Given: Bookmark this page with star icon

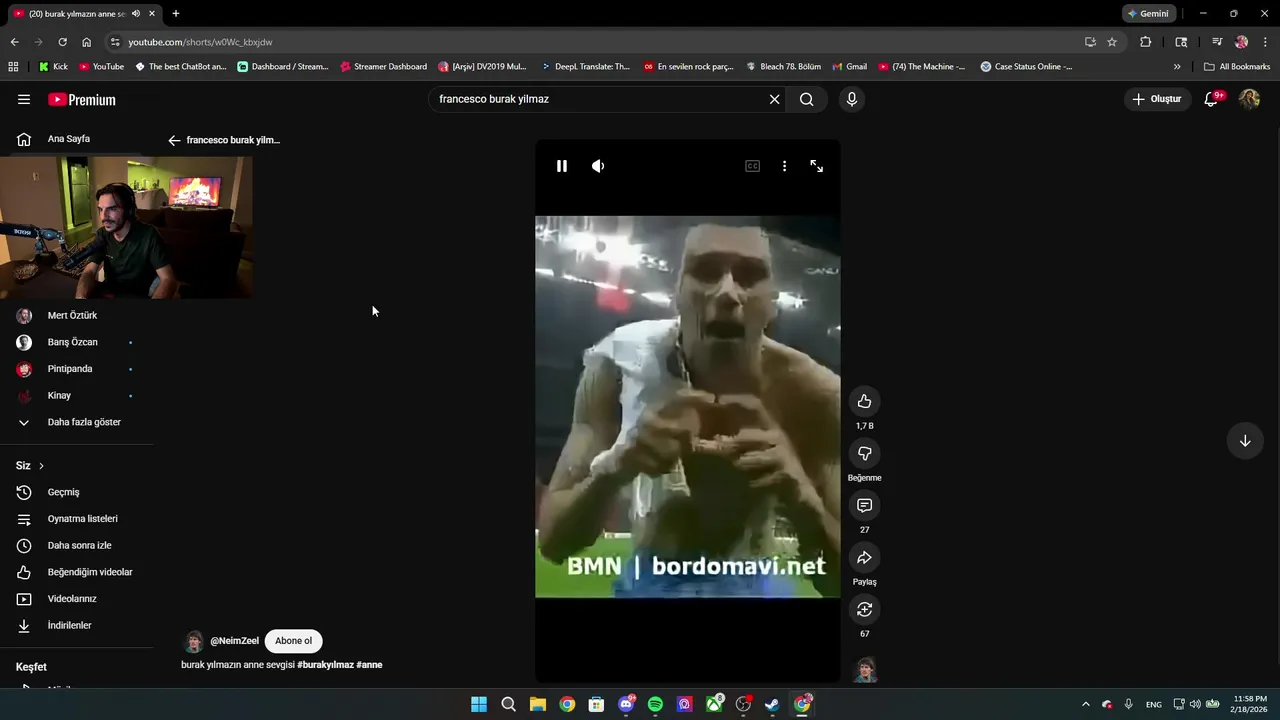Looking at the screenshot, I should [x=1112, y=42].
